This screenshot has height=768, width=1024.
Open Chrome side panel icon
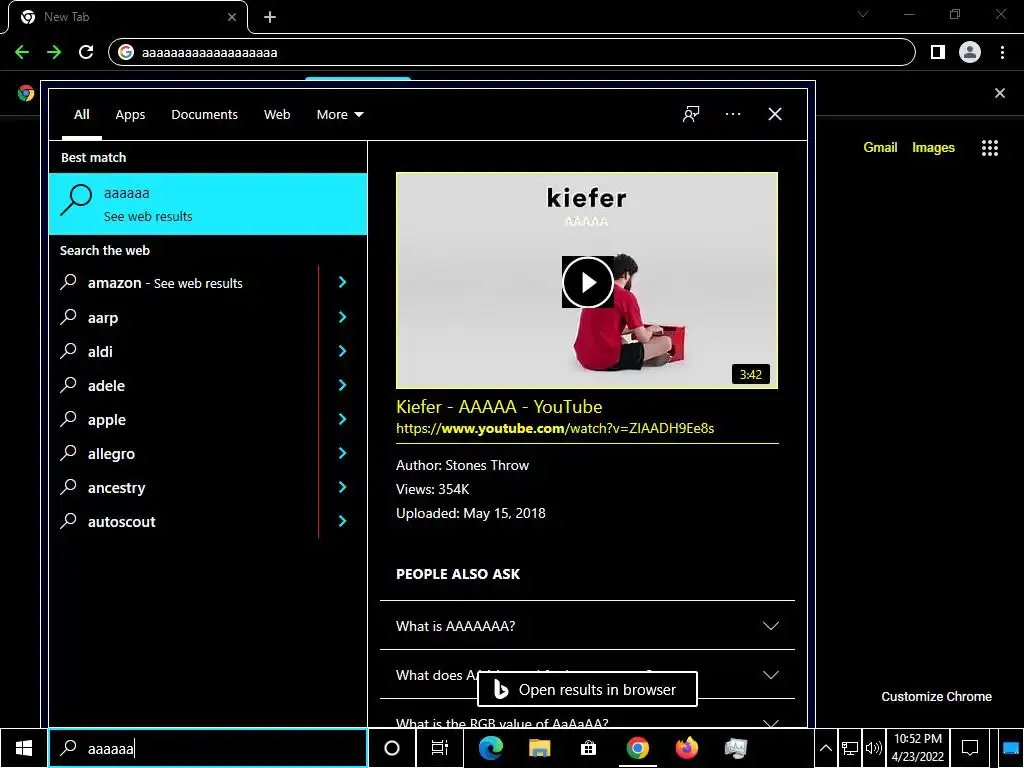click(937, 52)
